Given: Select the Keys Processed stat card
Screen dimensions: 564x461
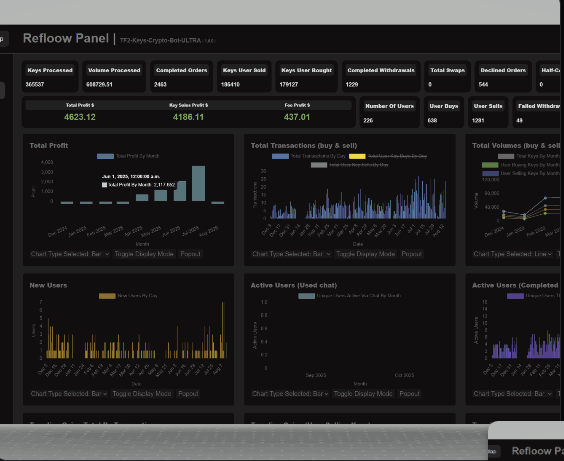Looking at the screenshot, I should (50, 77).
